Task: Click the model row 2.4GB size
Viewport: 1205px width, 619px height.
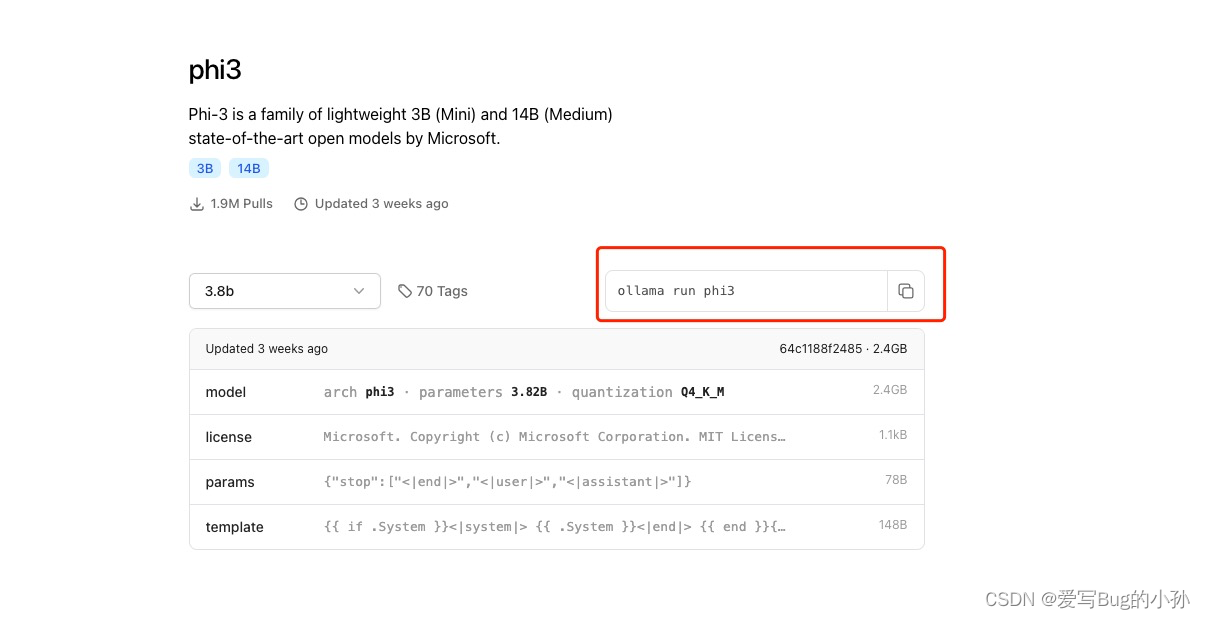Action: (890, 390)
